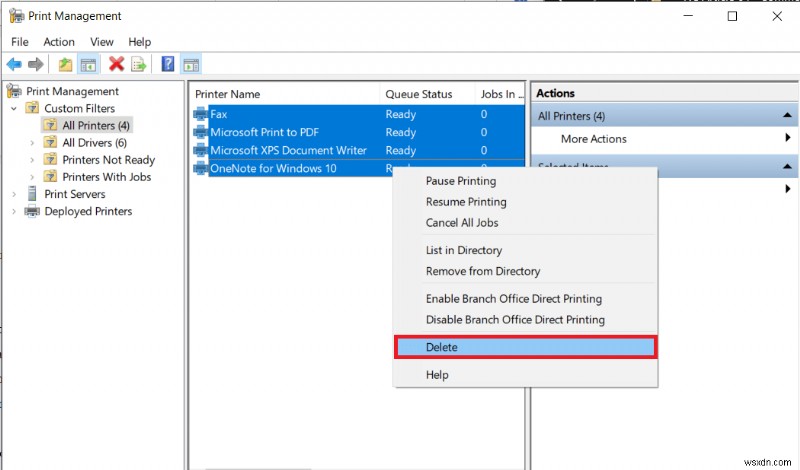Click the All Drivers (6) filter icon
800x470 pixels.
(x=50, y=142)
